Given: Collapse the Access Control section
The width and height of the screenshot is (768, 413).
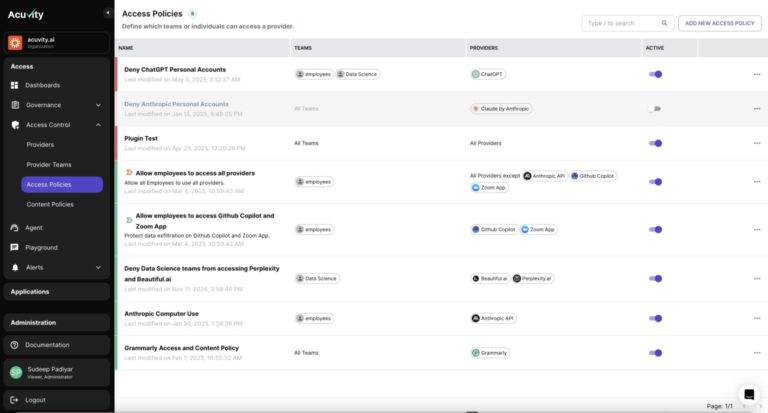Looking at the screenshot, I should click(98, 125).
